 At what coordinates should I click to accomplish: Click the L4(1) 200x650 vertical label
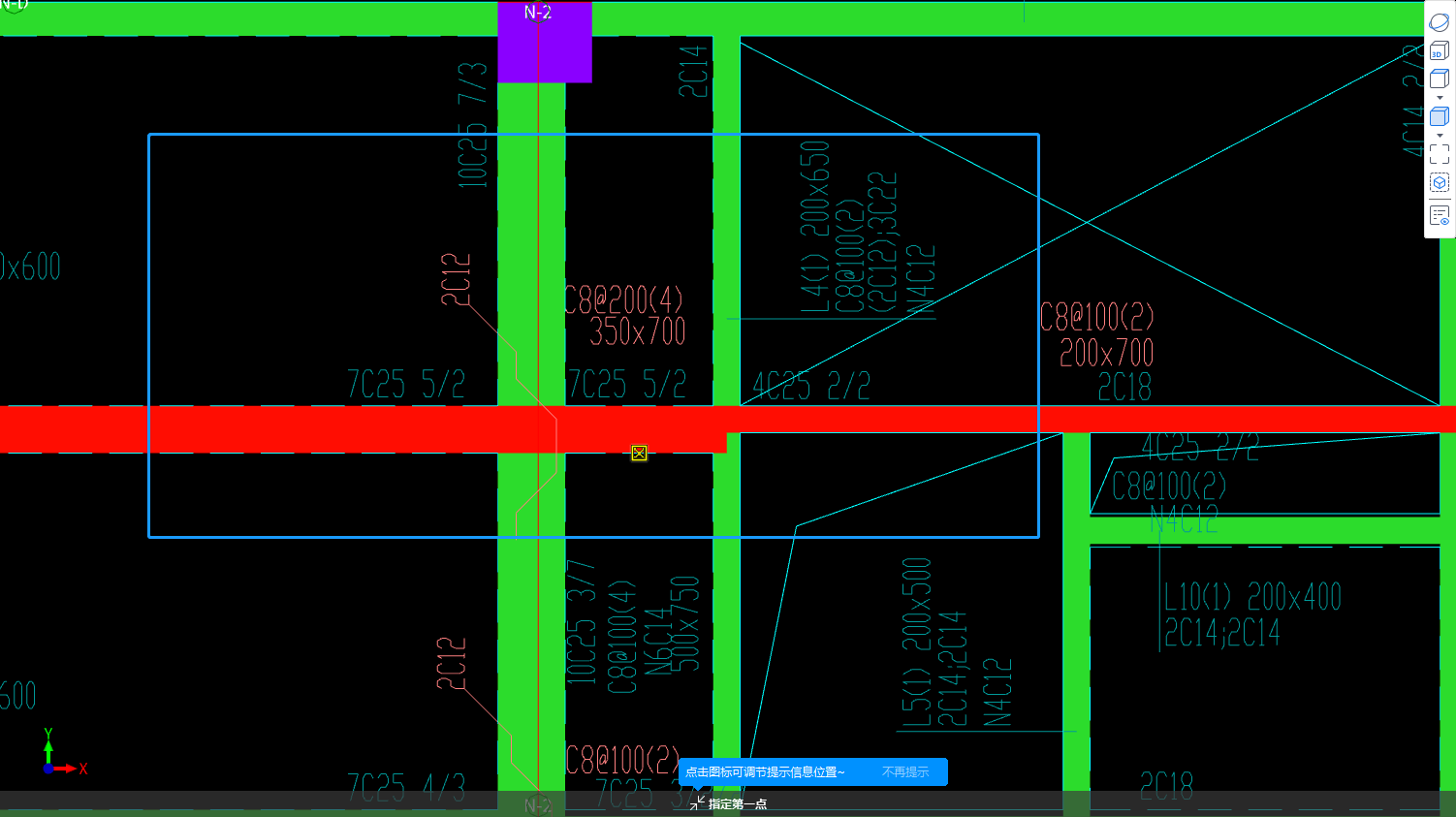click(x=815, y=227)
